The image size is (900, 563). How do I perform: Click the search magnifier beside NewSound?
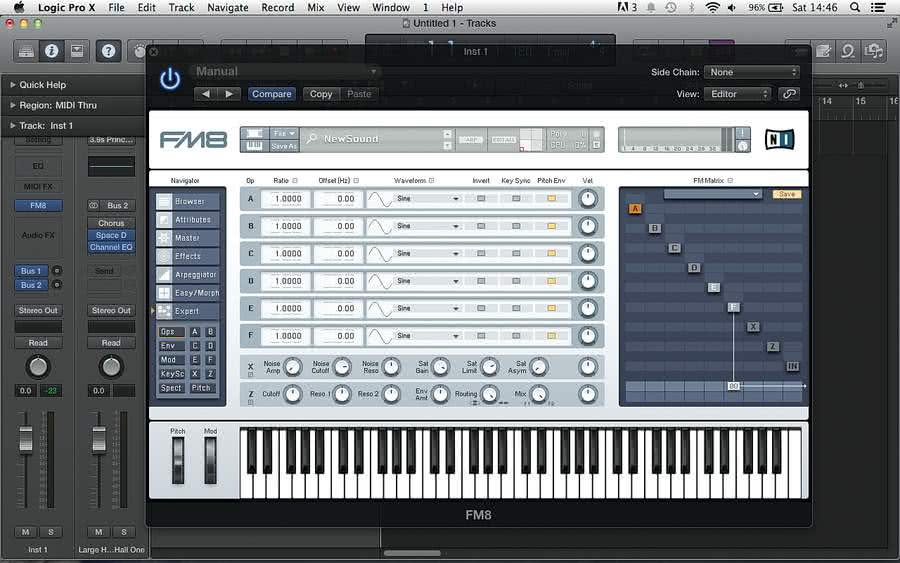312,139
